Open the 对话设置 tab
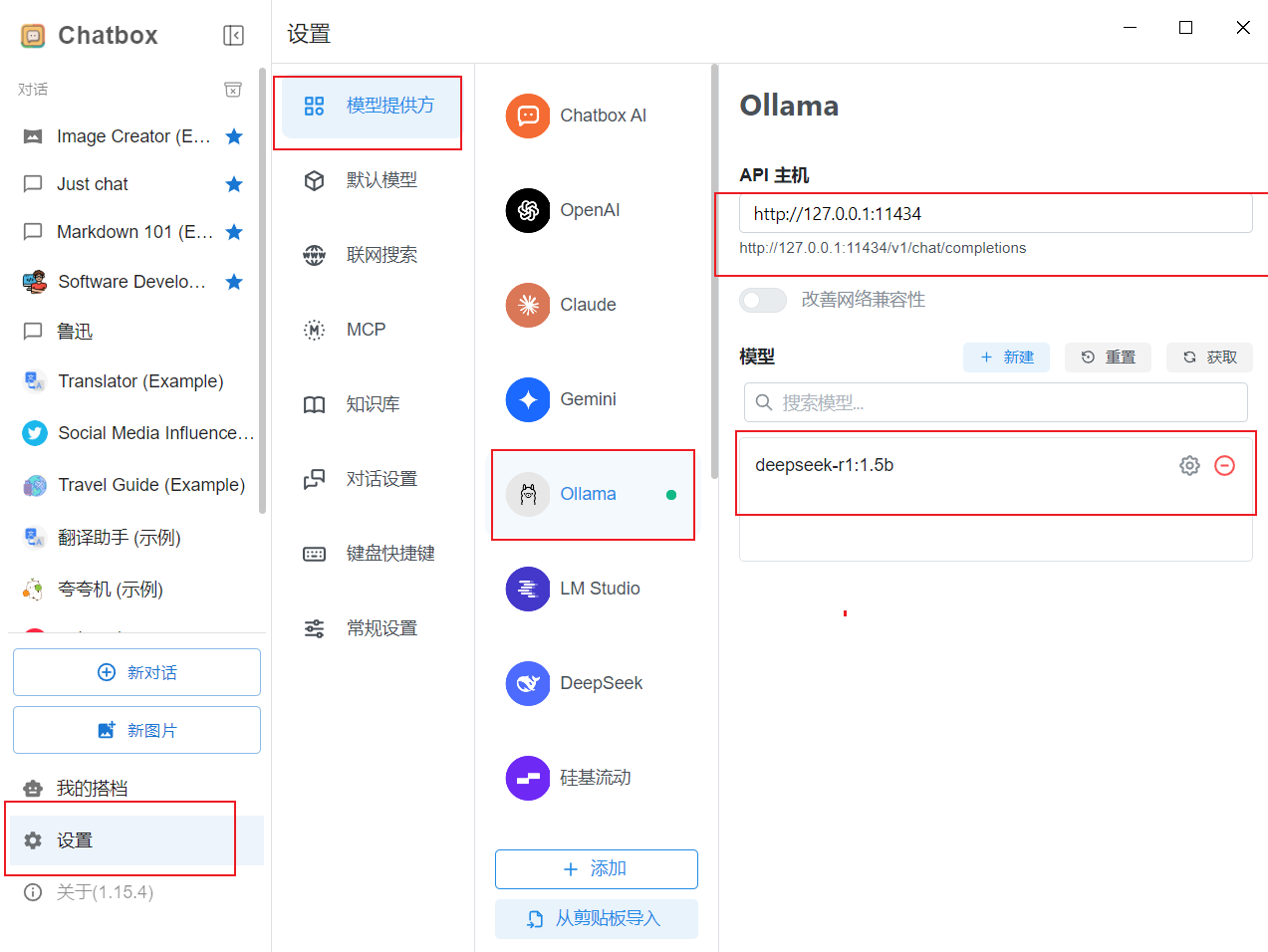This screenshot has width=1268, height=952. tap(371, 479)
